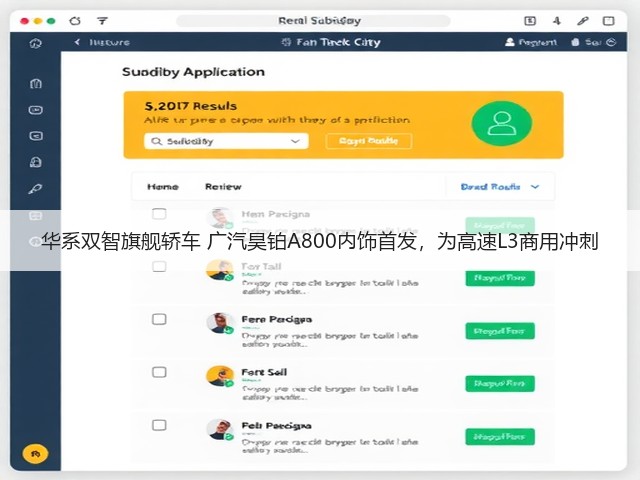Viewport: 640px width, 480px height.
Task: Open the building icon in sidebar
Action: point(36,84)
